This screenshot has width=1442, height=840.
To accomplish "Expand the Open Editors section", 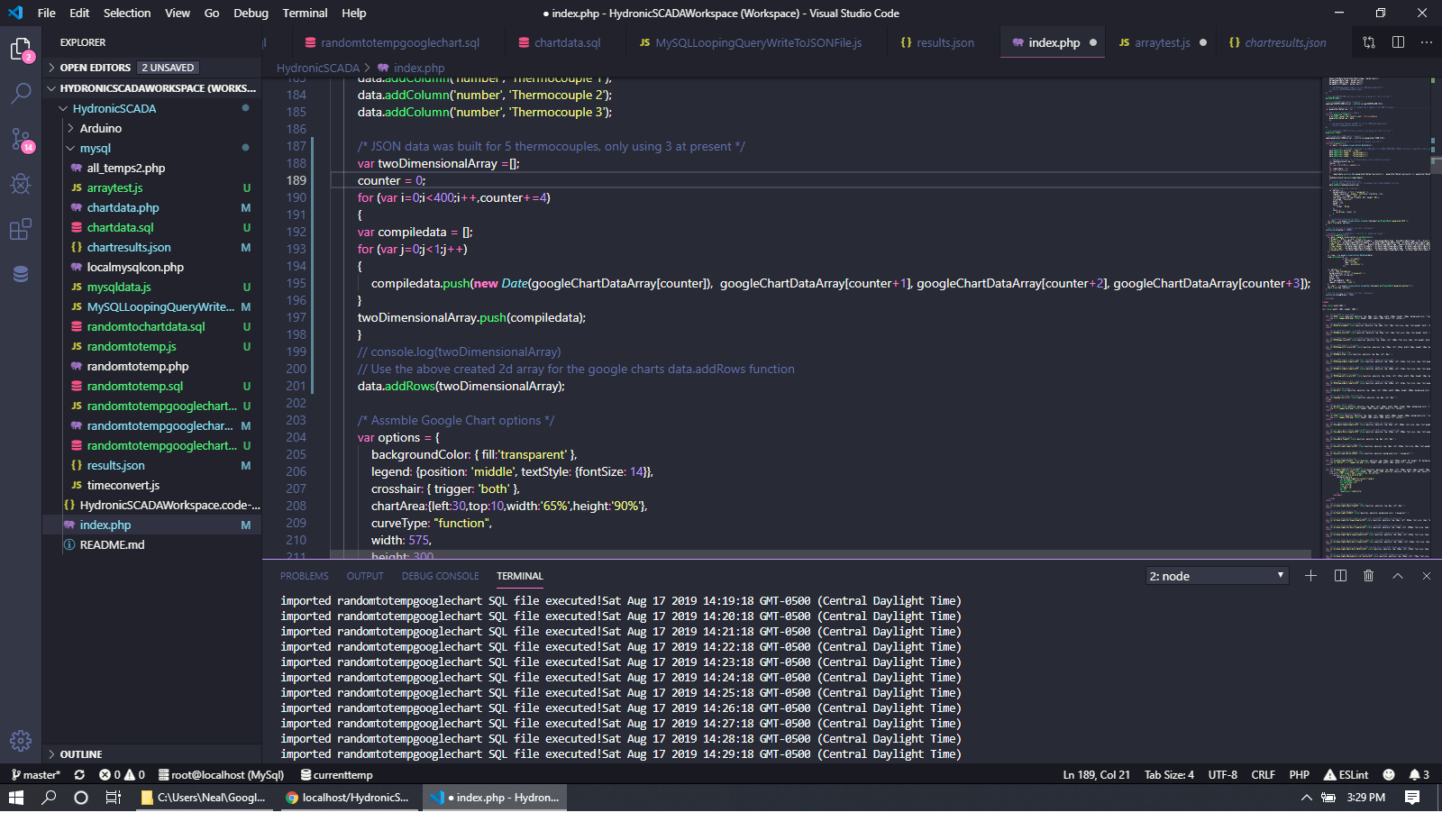I will pos(151,68).
